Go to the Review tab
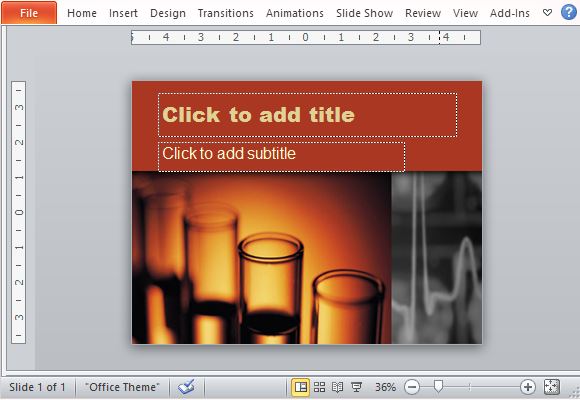This screenshot has height=400, width=580. click(x=423, y=13)
